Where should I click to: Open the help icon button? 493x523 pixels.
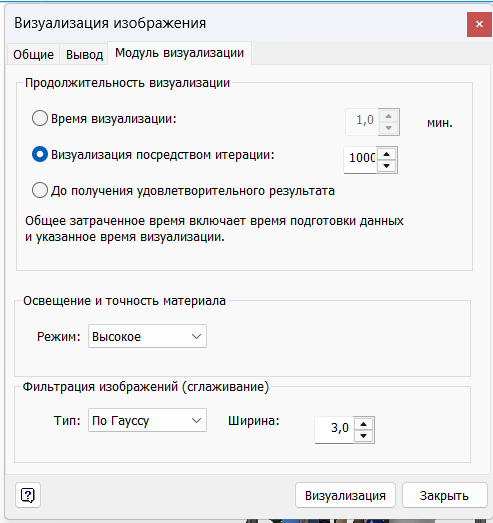(x=28, y=495)
